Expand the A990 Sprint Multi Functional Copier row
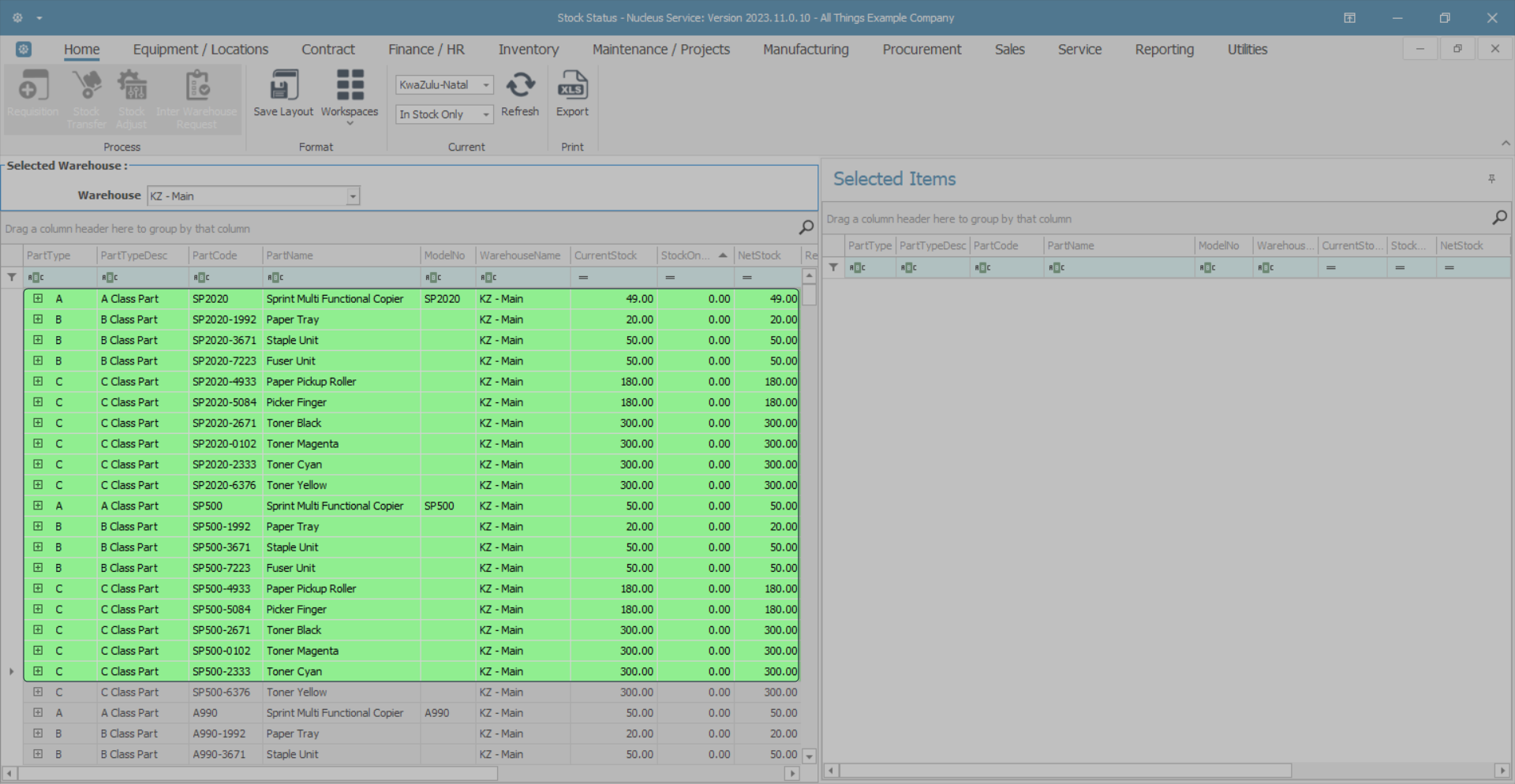The width and height of the screenshot is (1515, 784). (38, 713)
